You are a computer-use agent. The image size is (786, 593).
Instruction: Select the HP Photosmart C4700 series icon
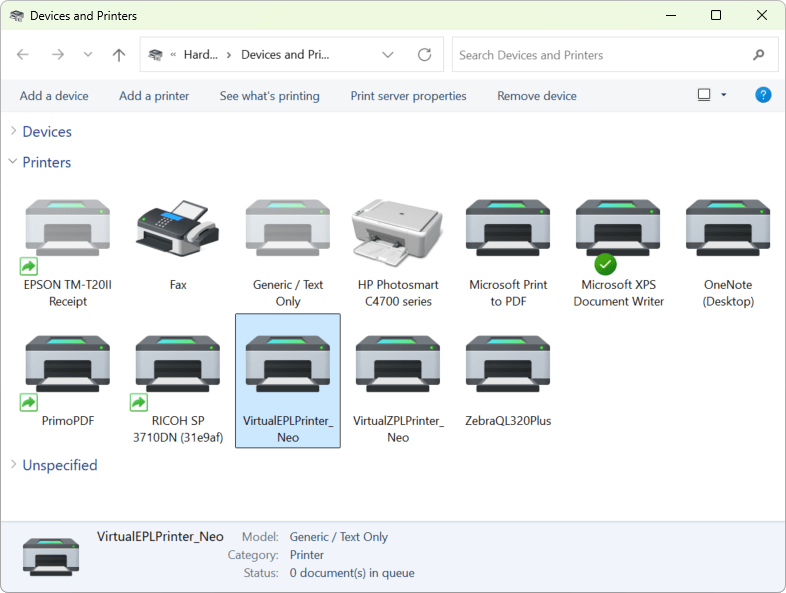click(398, 232)
